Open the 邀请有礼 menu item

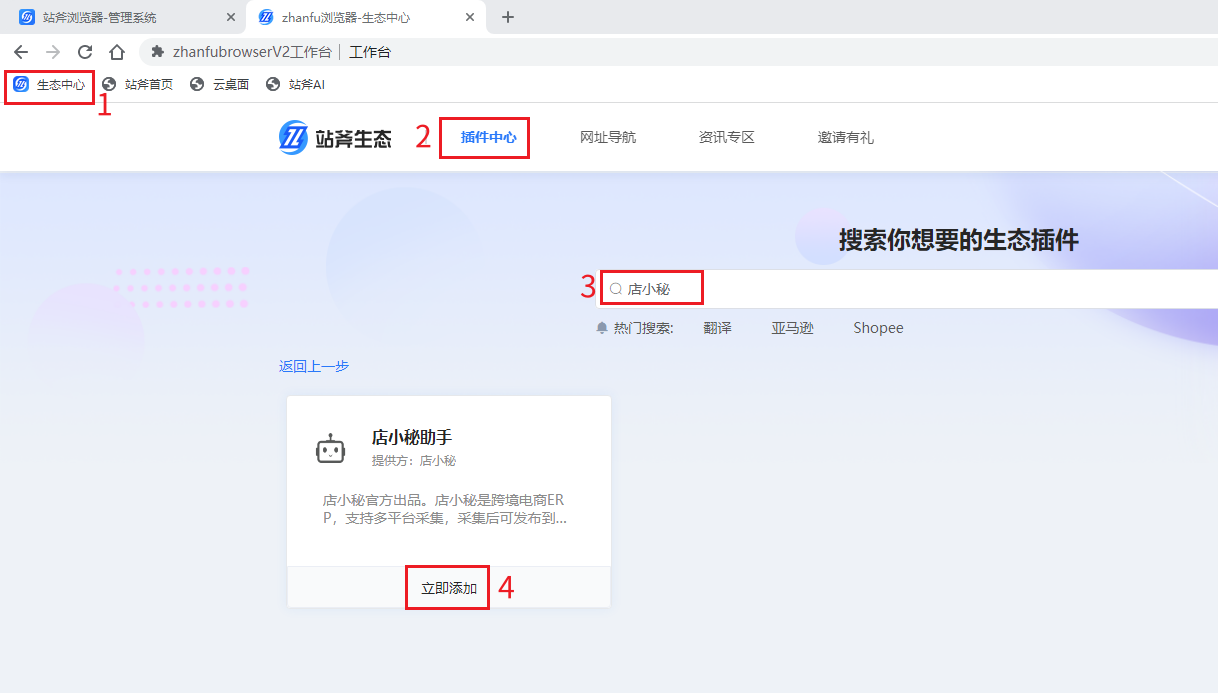846,138
